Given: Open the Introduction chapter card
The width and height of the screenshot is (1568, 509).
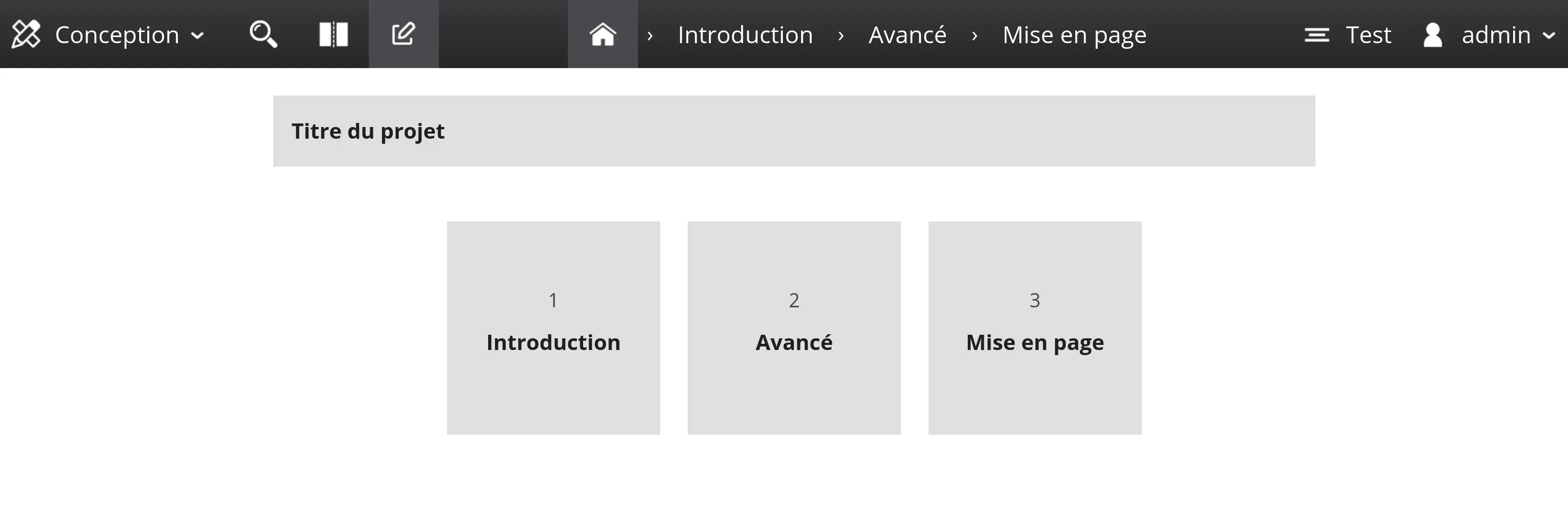Looking at the screenshot, I should [553, 328].
